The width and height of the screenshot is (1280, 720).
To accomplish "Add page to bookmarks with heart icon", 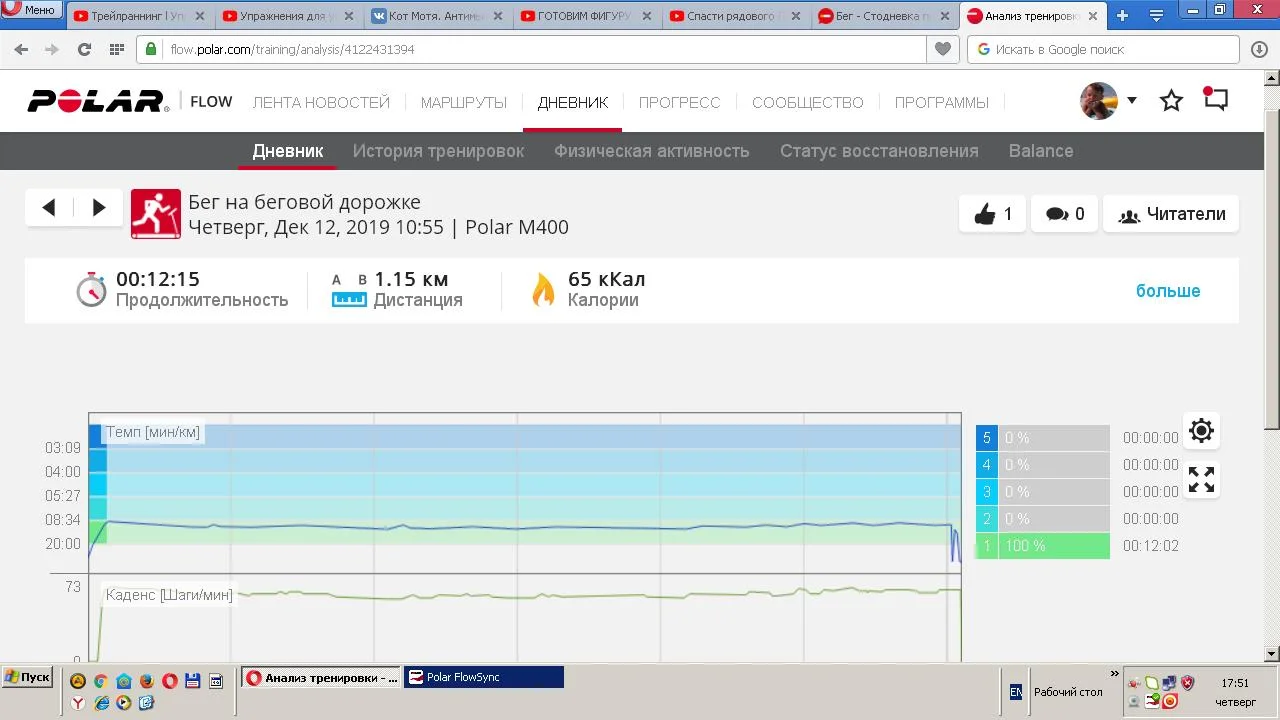I will click(941, 49).
